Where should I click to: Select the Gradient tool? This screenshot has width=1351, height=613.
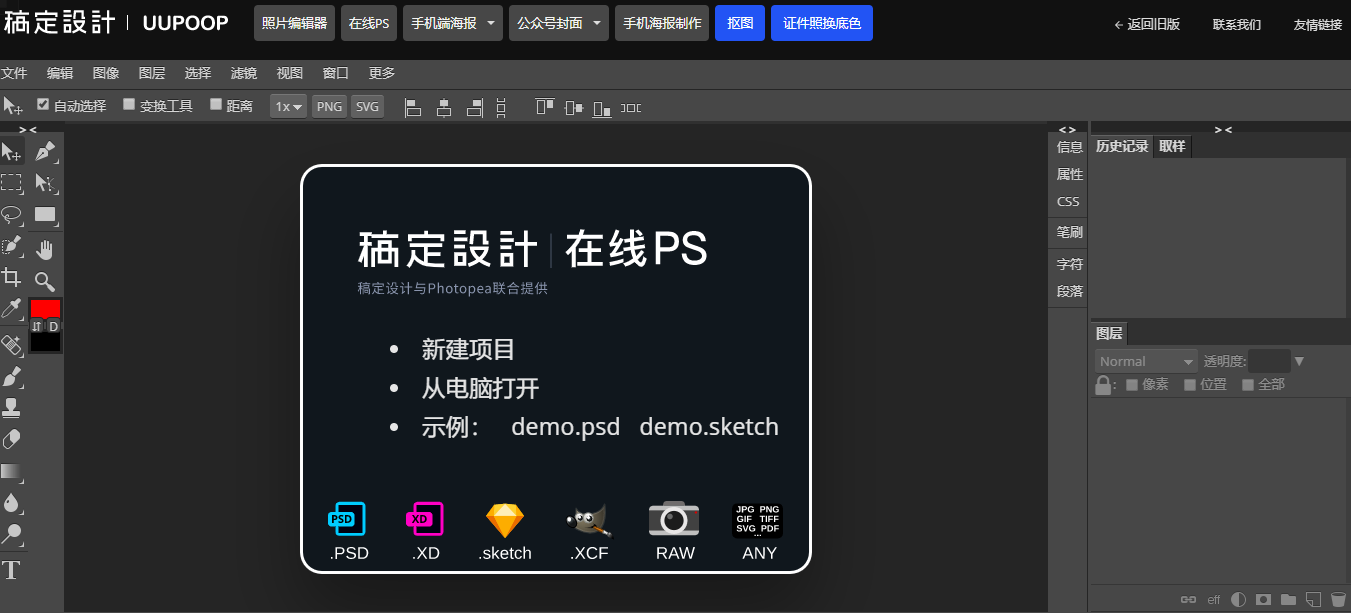[x=12, y=471]
